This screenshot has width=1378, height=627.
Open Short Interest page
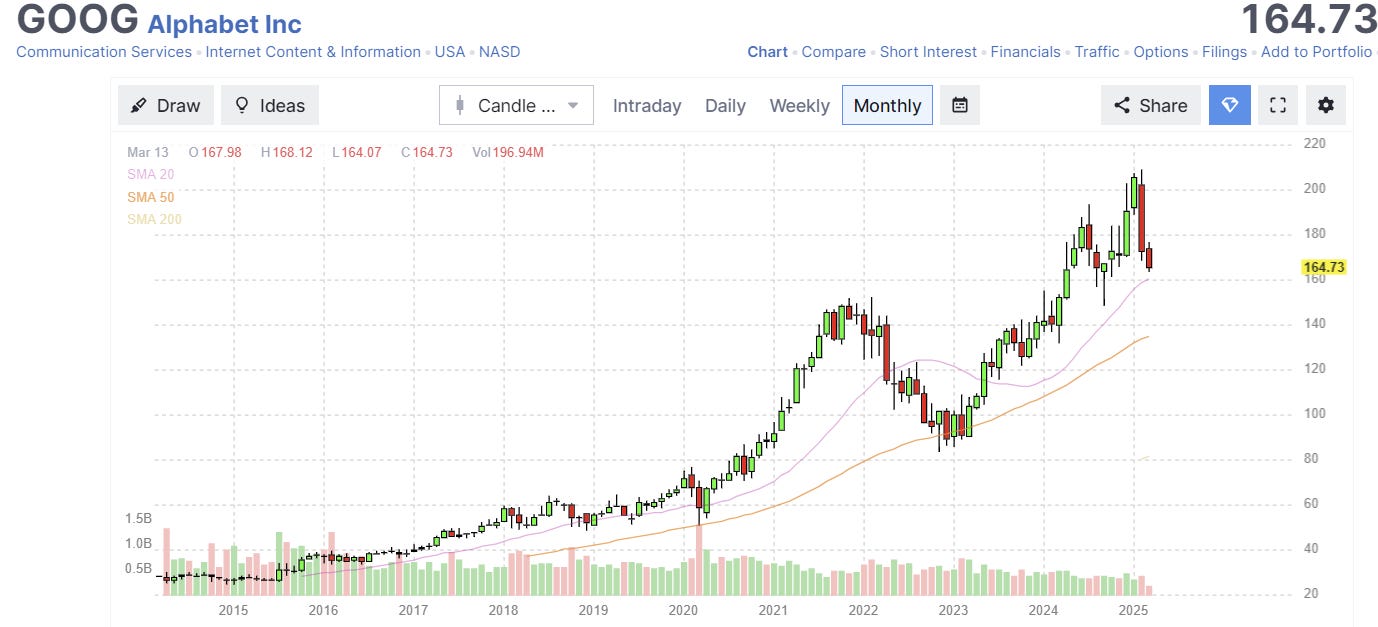click(928, 52)
